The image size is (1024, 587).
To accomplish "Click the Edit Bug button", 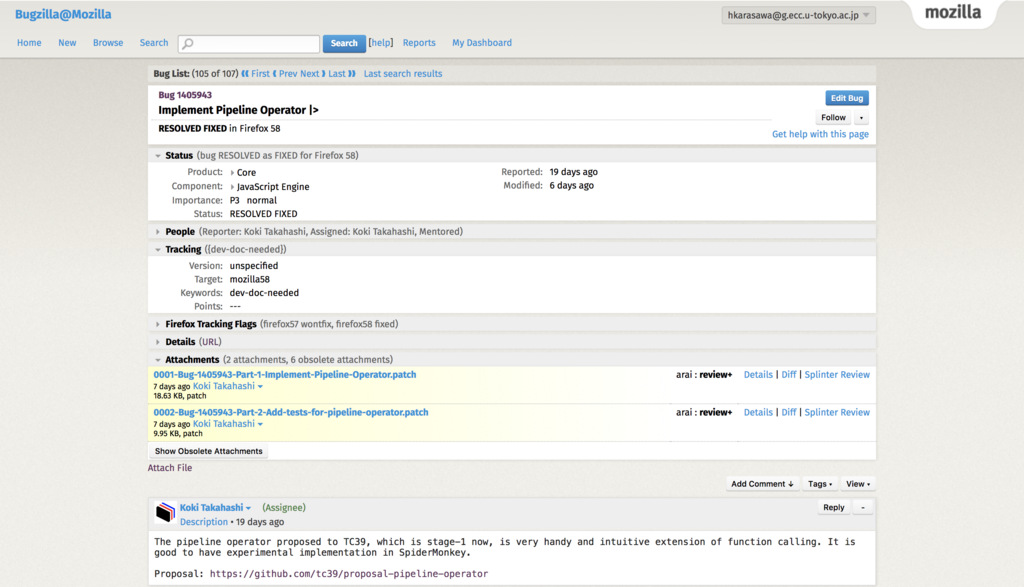I will 847,98.
